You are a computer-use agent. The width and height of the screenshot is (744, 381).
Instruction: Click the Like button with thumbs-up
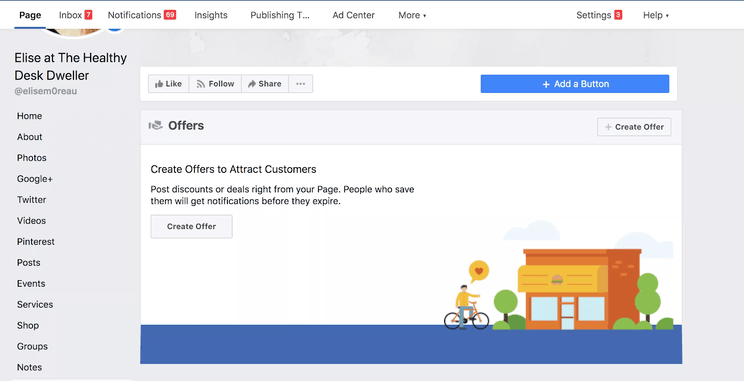coord(168,84)
